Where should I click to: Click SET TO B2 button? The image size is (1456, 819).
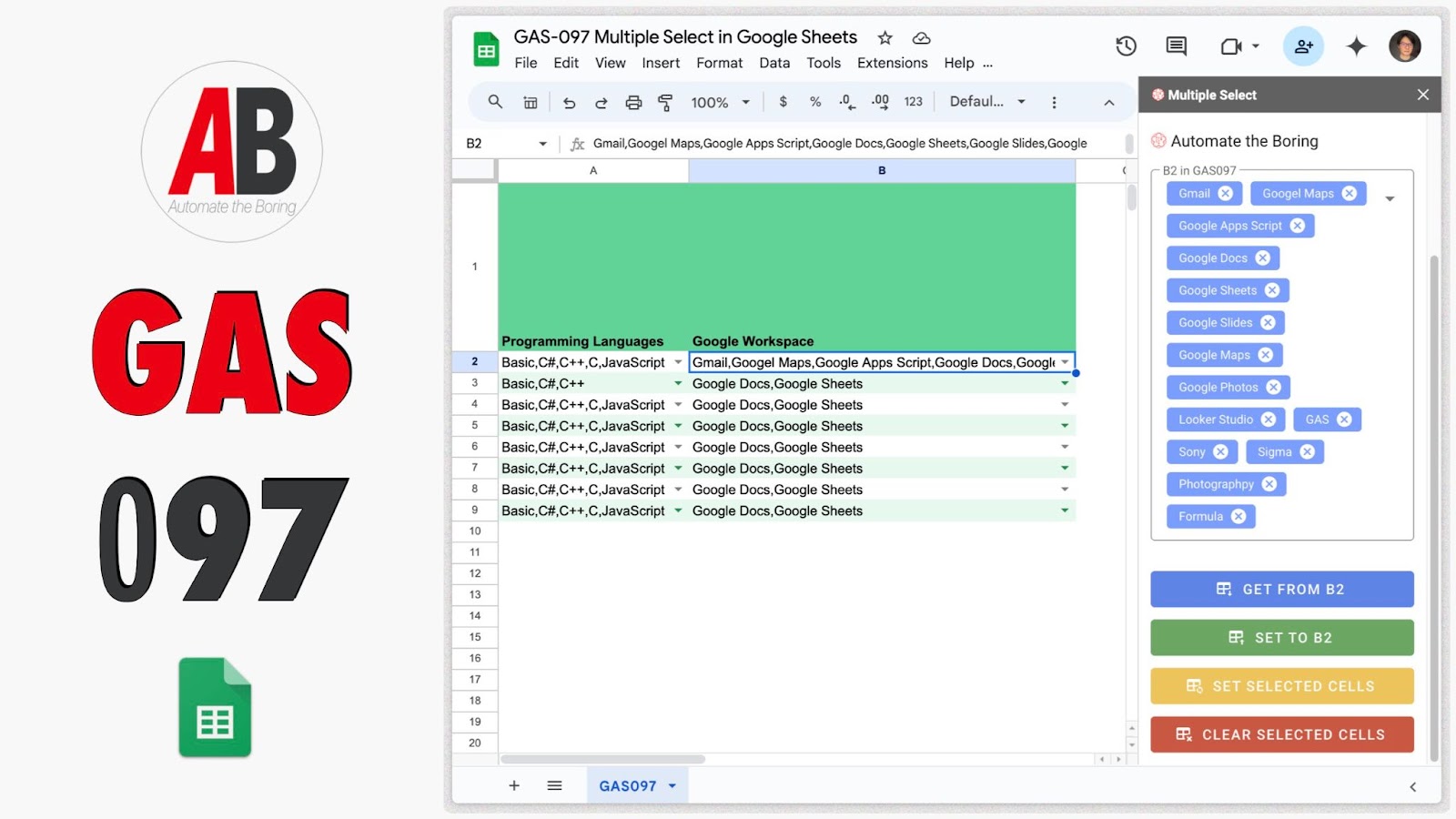coord(1282,637)
